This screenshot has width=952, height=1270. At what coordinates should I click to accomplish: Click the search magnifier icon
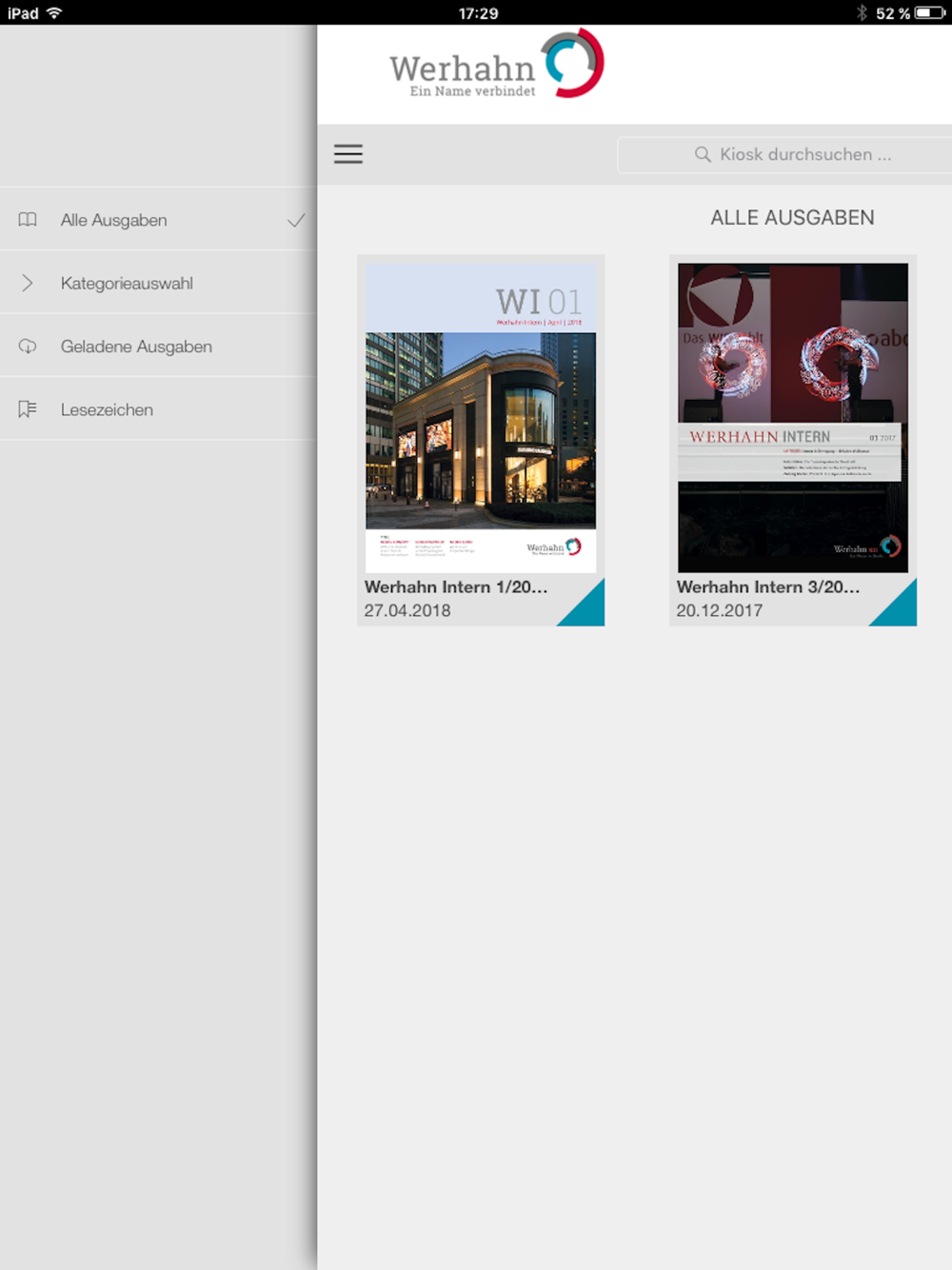(703, 154)
